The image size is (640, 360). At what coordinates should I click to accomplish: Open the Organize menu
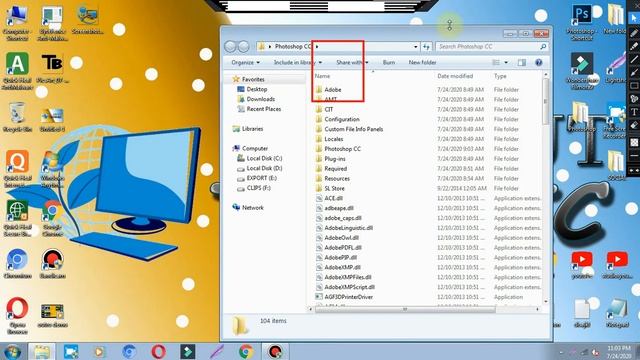tap(245, 62)
